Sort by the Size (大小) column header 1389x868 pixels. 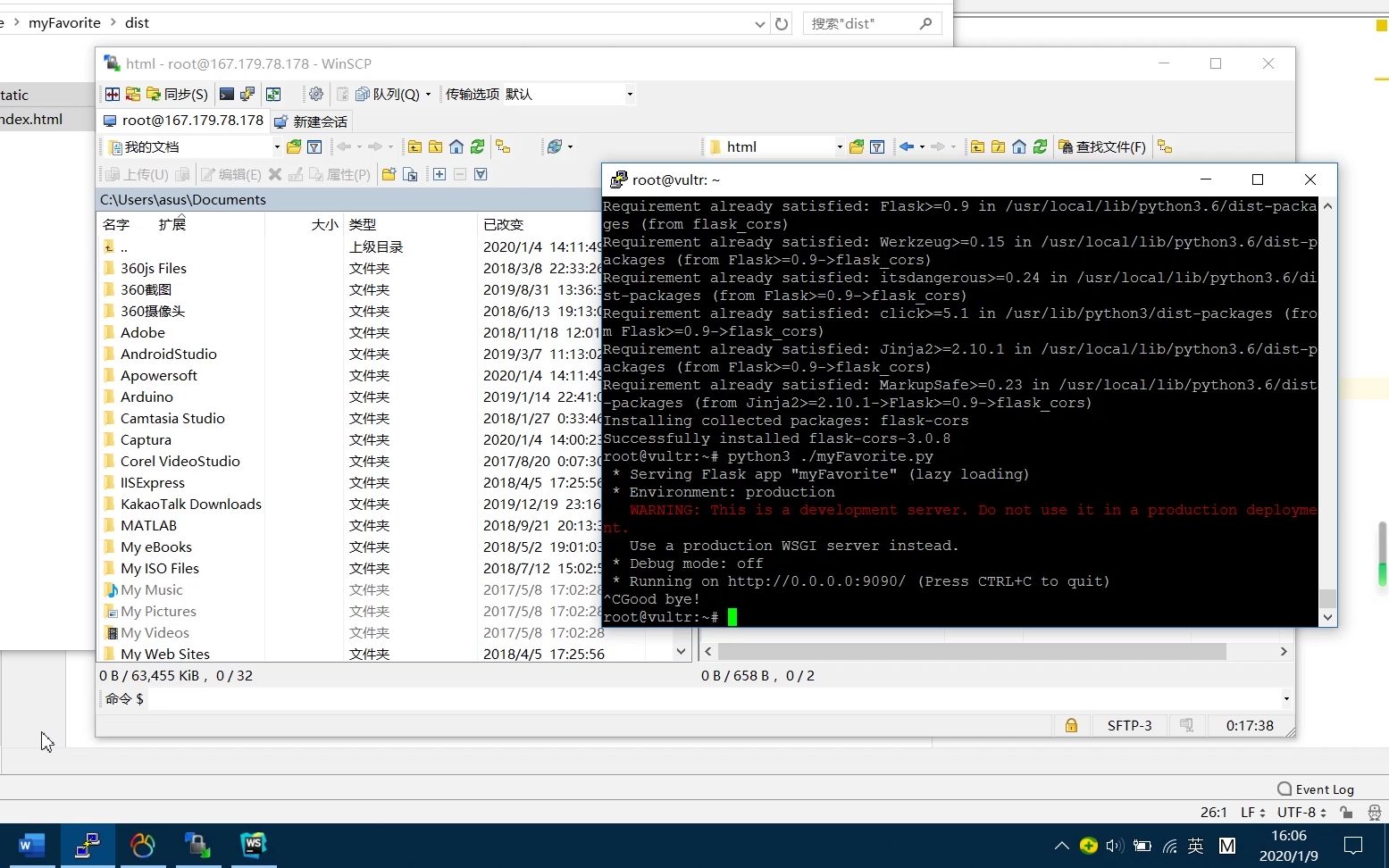pyautogui.click(x=325, y=224)
